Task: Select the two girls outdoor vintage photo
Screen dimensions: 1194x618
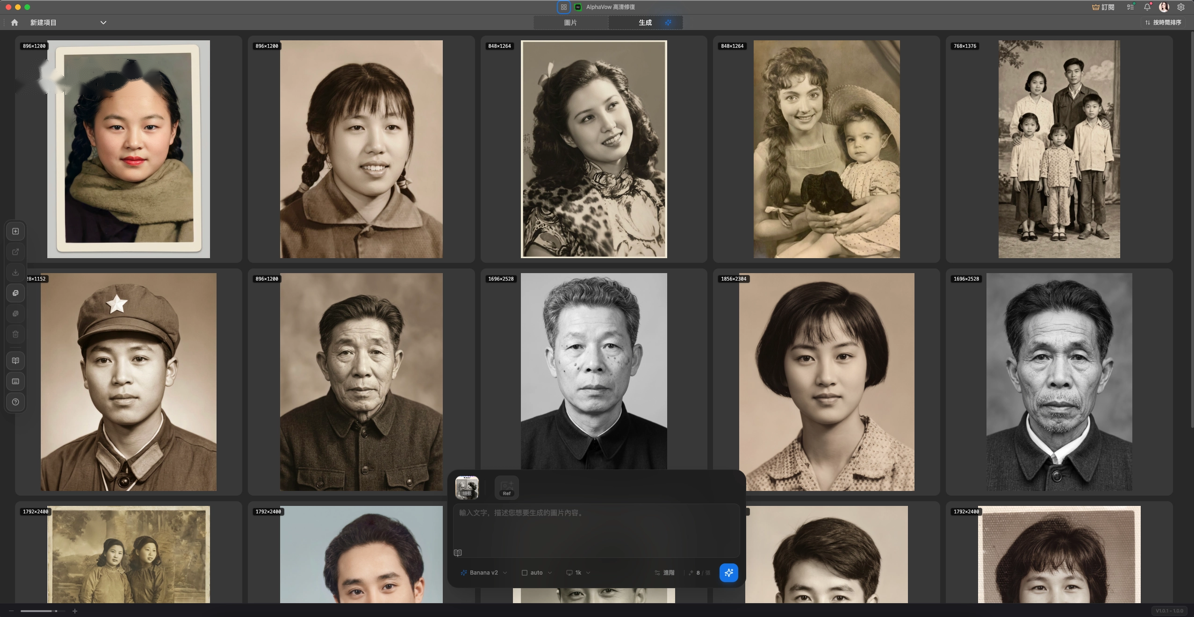Action: coord(128,555)
